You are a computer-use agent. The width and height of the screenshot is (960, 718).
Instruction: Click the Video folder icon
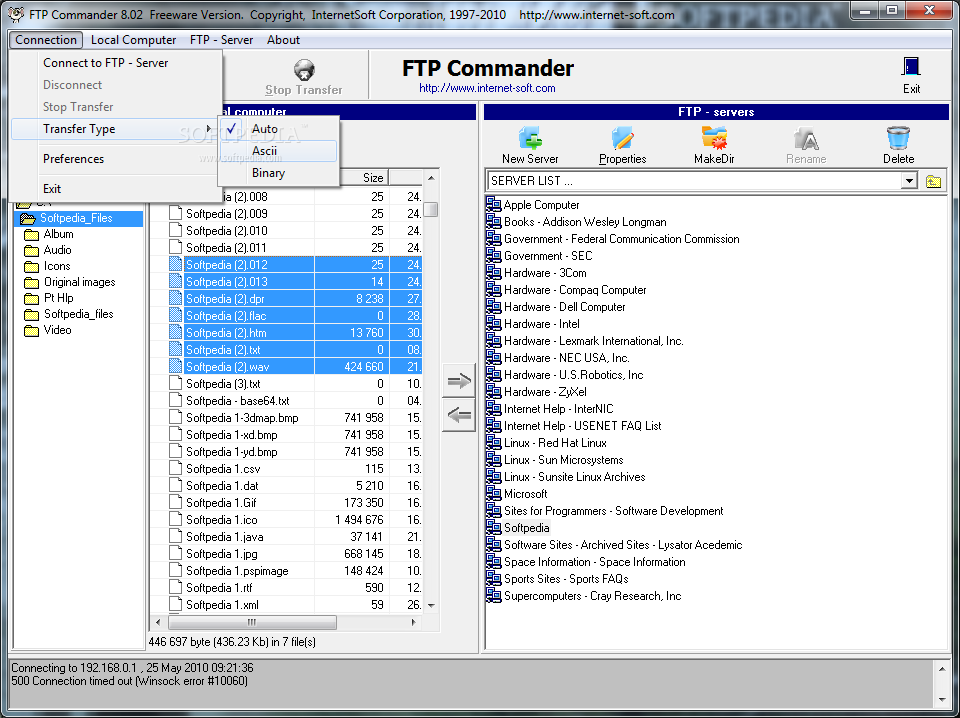31,331
